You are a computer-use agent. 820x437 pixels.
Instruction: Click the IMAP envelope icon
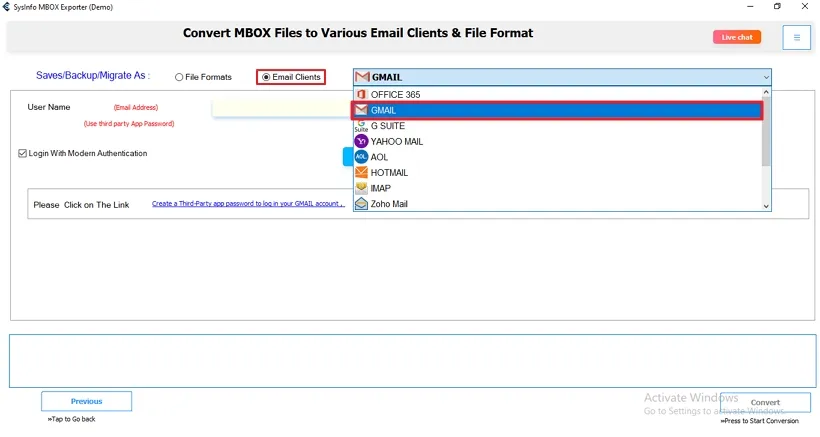click(361, 188)
